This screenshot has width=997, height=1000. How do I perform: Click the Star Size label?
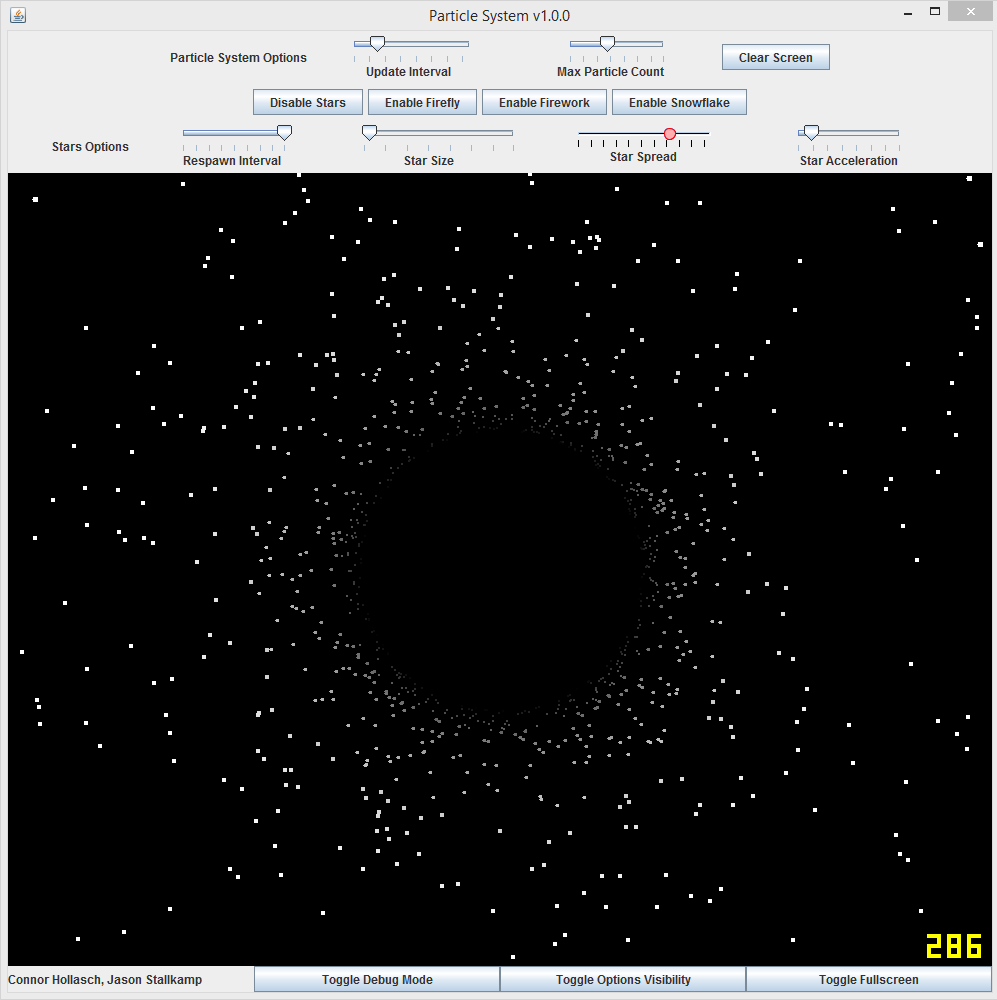[429, 161]
